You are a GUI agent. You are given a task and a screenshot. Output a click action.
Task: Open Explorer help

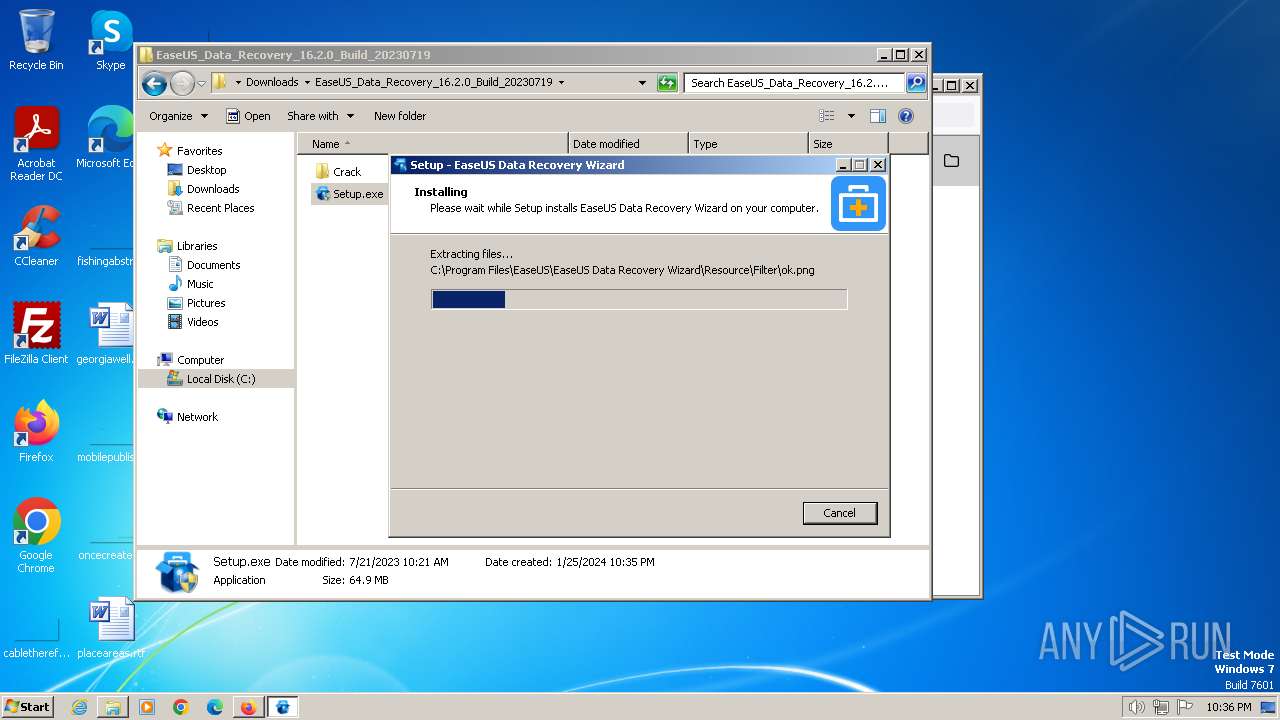906,116
